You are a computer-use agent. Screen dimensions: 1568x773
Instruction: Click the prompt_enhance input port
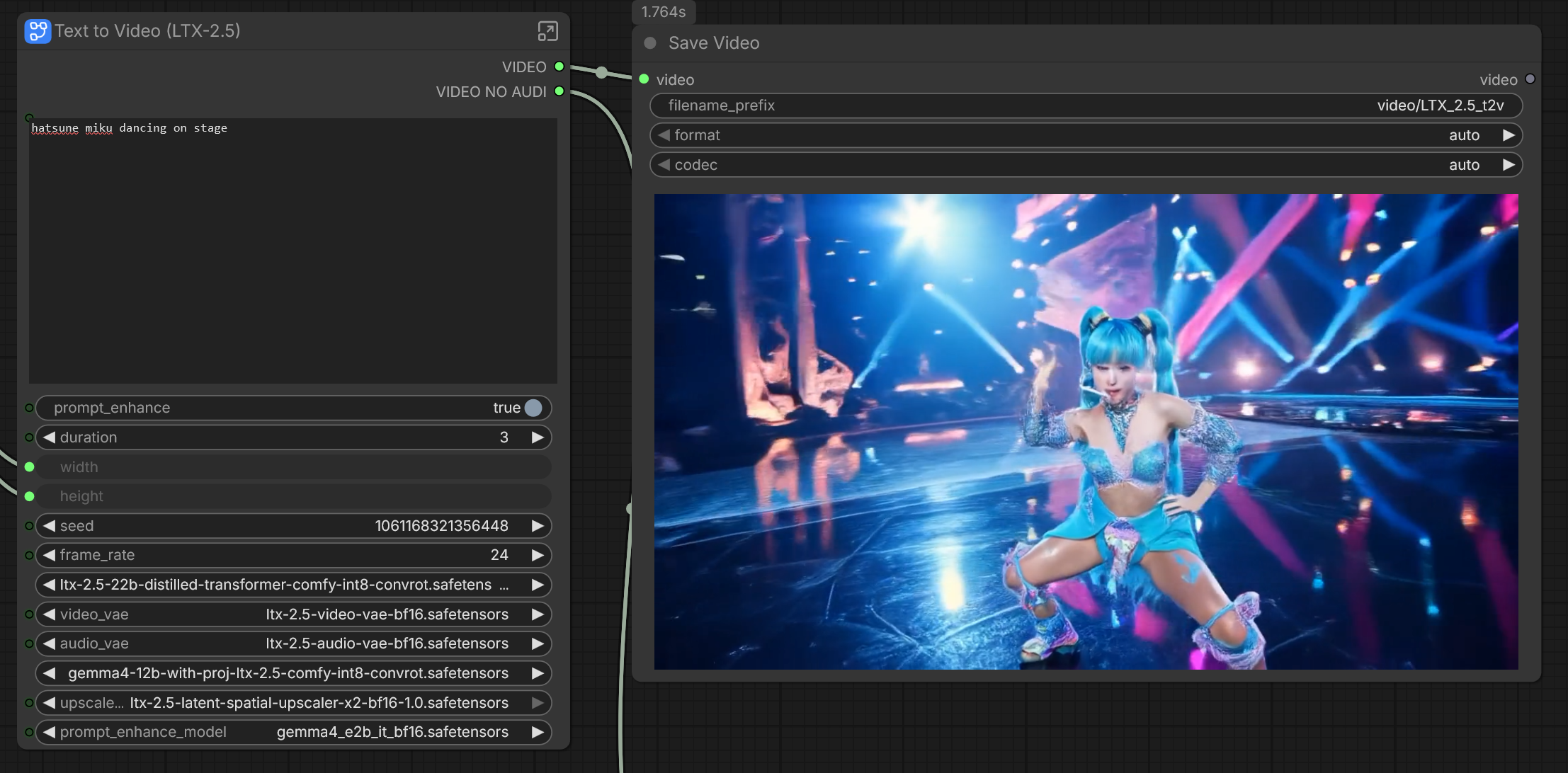coord(29,408)
